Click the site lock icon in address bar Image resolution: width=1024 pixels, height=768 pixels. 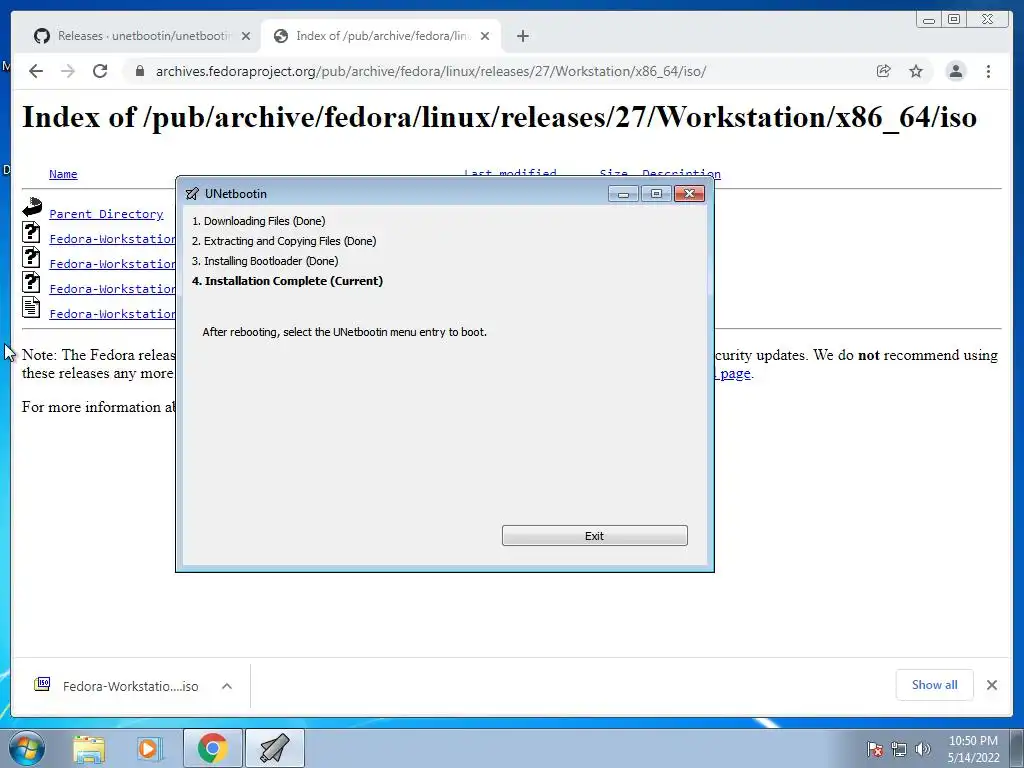(x=139, y=71)
